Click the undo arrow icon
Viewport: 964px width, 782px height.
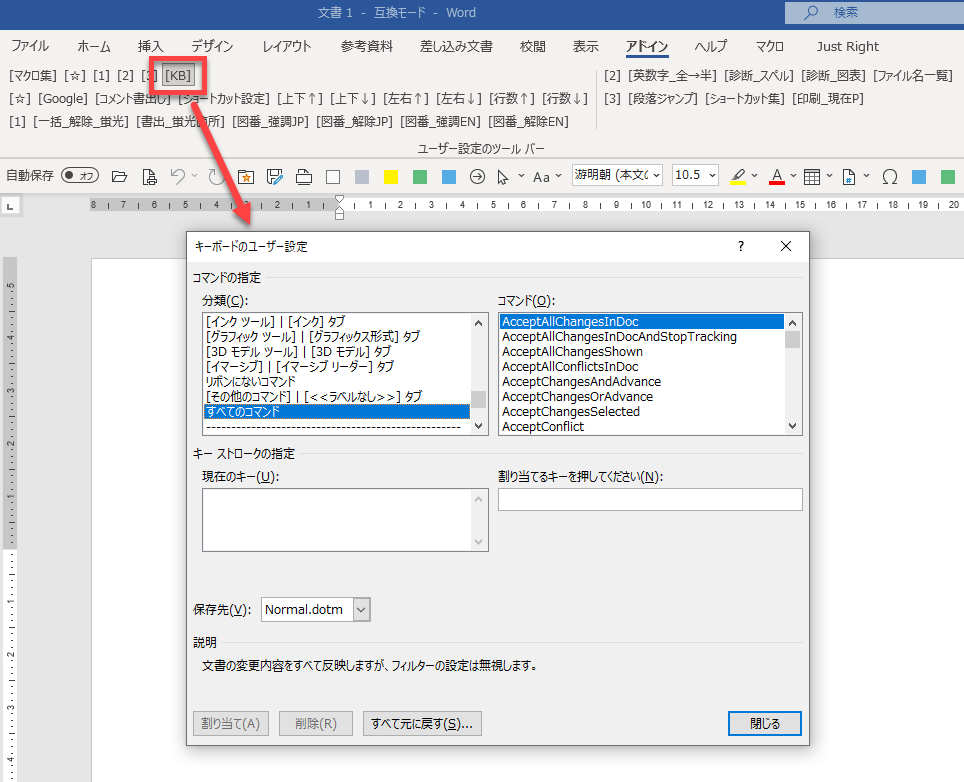pos(178,176)
